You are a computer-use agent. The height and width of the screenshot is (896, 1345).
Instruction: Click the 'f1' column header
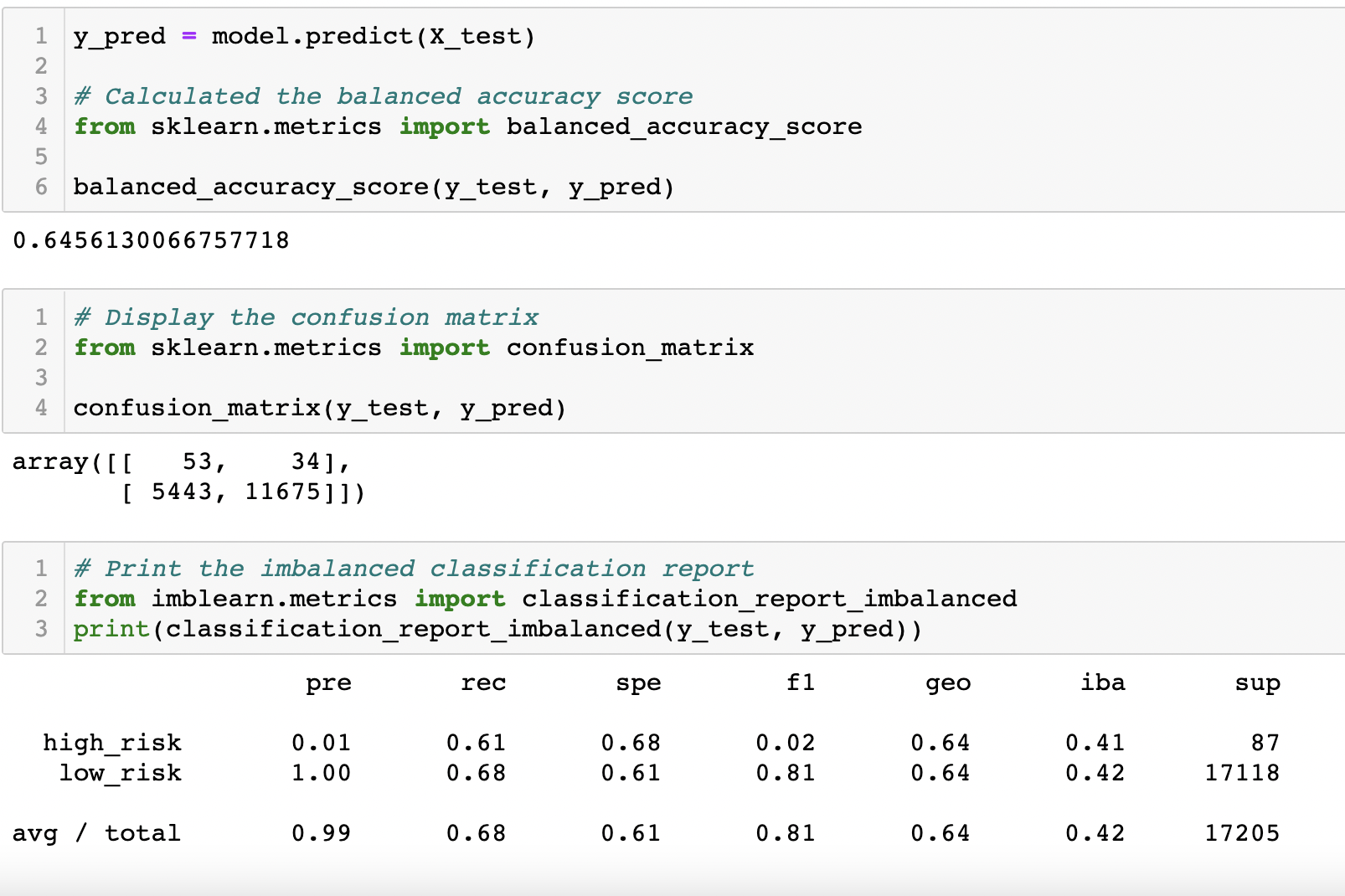coord(801,683)
